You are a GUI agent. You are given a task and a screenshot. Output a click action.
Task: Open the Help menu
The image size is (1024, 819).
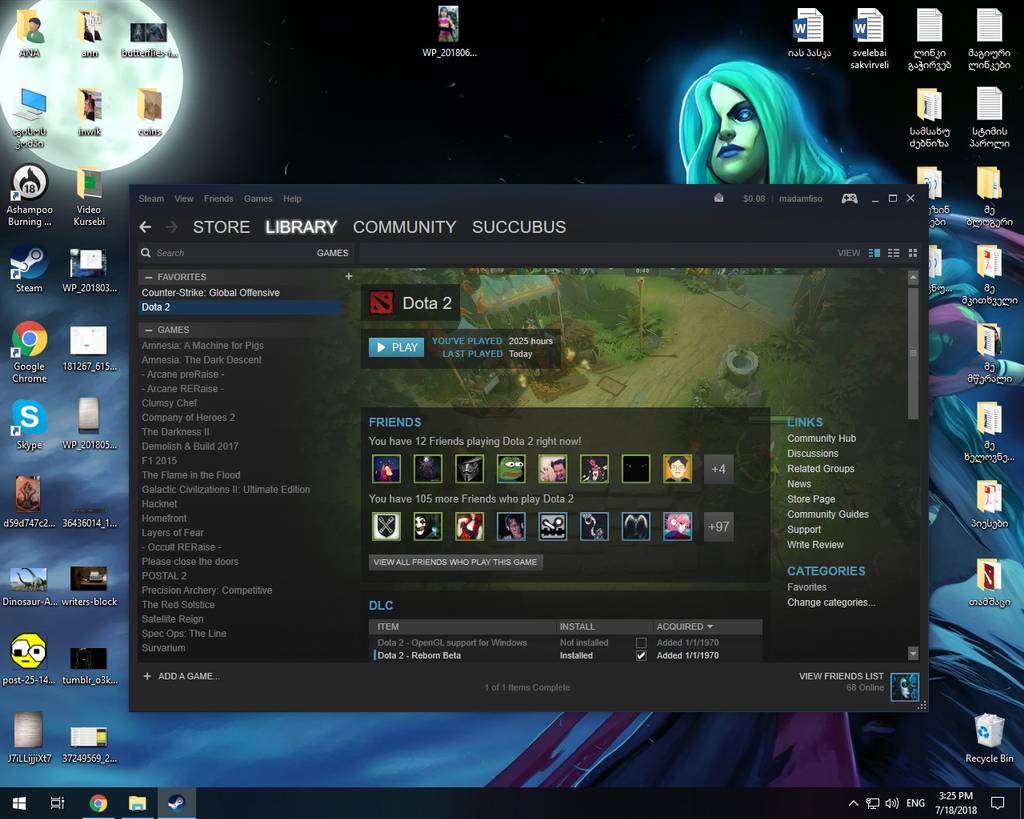[292, 199]
